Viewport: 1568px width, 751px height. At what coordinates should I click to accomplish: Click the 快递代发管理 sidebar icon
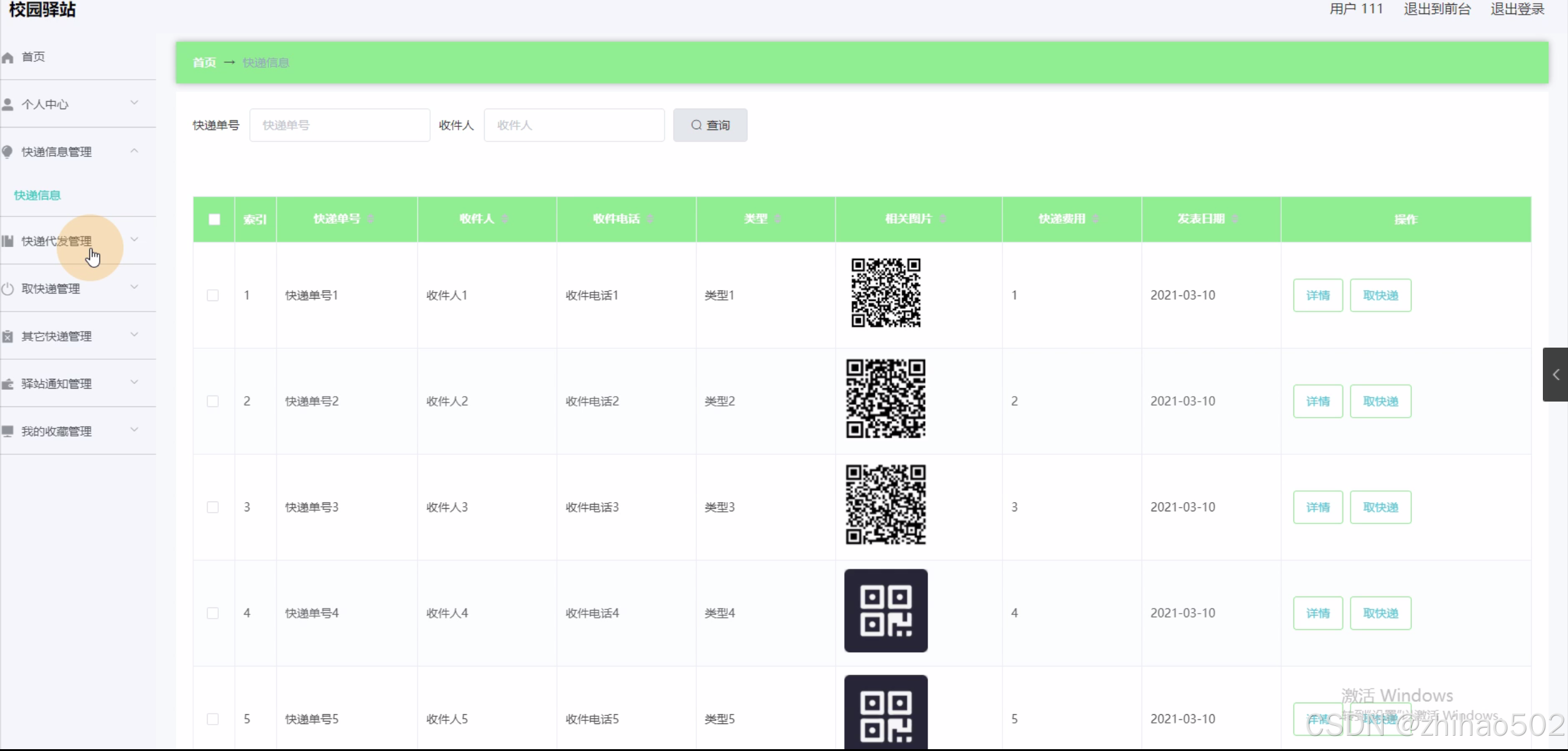tap(8, 242)
